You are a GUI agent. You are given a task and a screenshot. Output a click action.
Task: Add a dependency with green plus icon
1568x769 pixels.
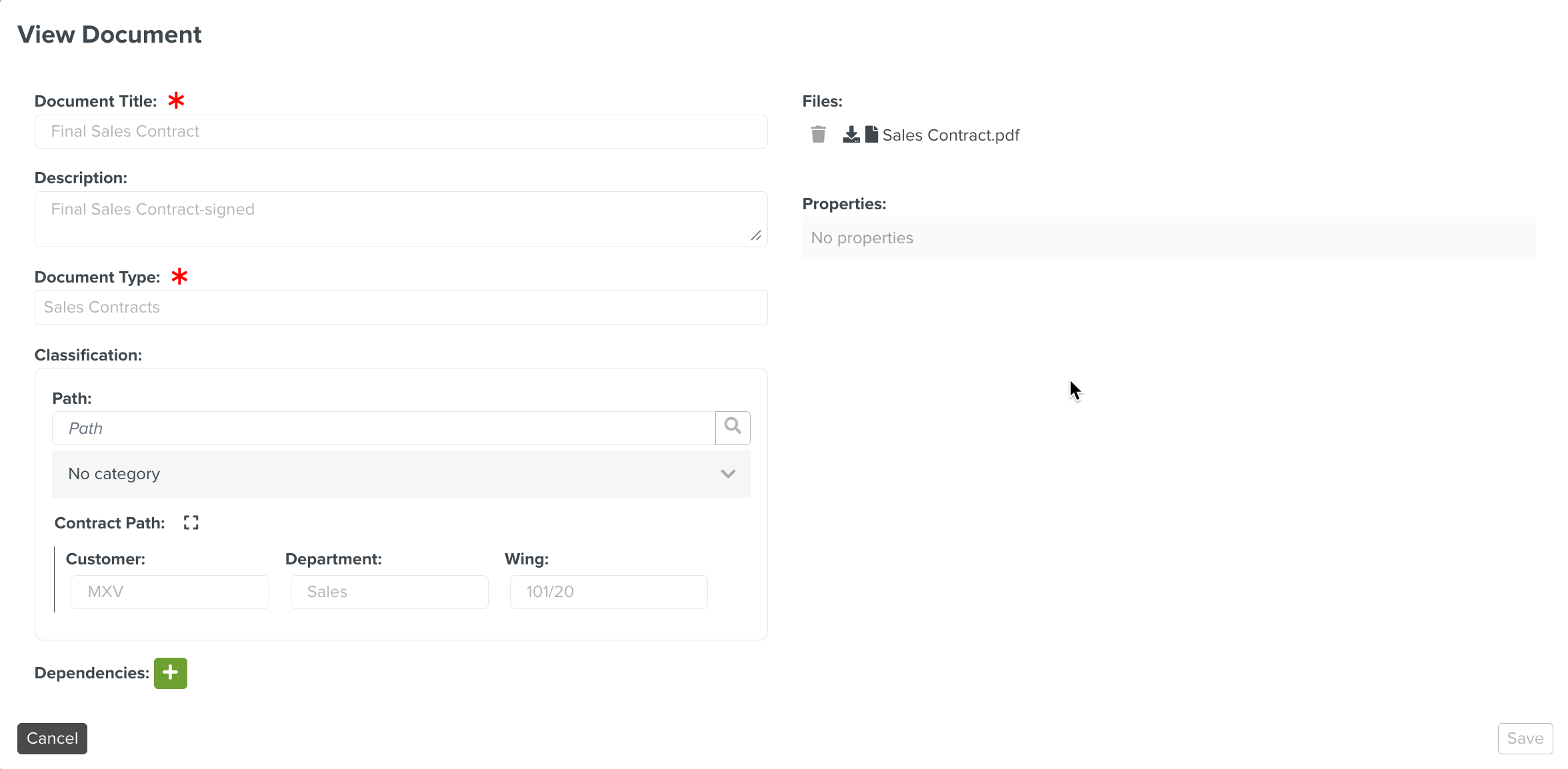click(171, 673)
